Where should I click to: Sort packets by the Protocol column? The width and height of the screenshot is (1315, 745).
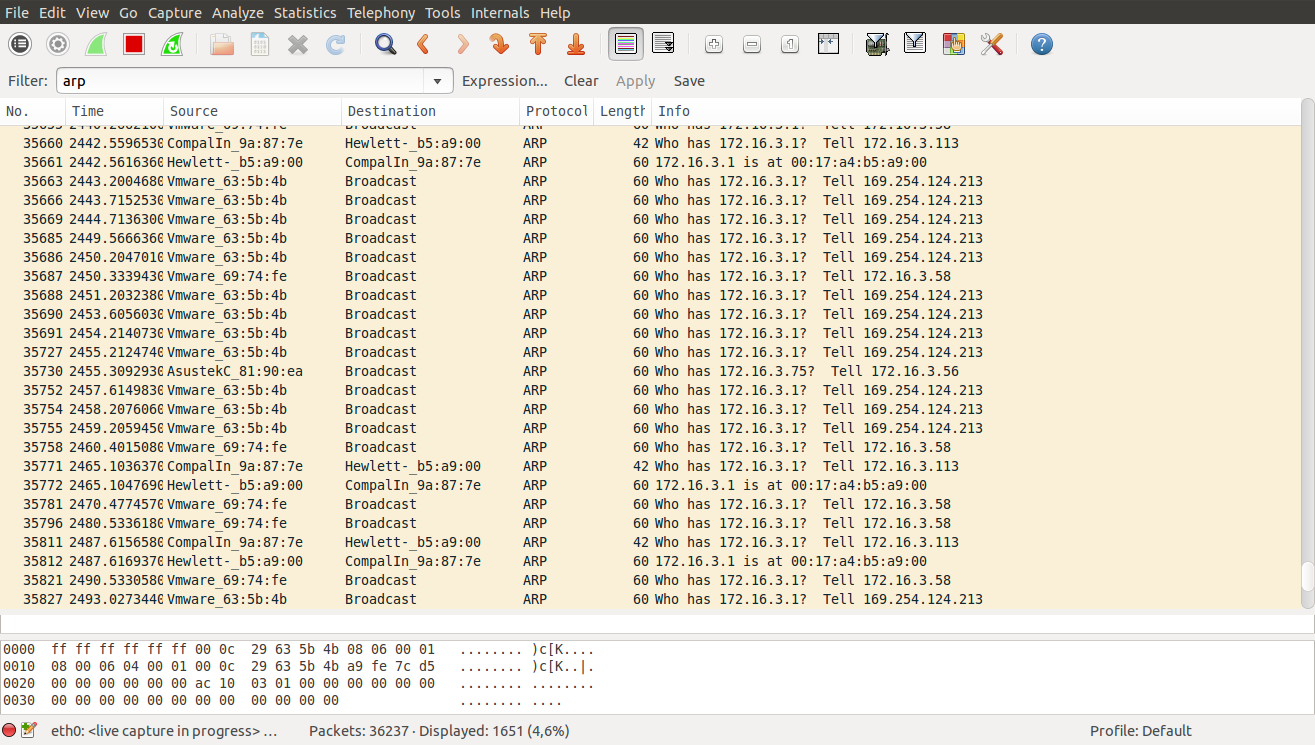556,111
